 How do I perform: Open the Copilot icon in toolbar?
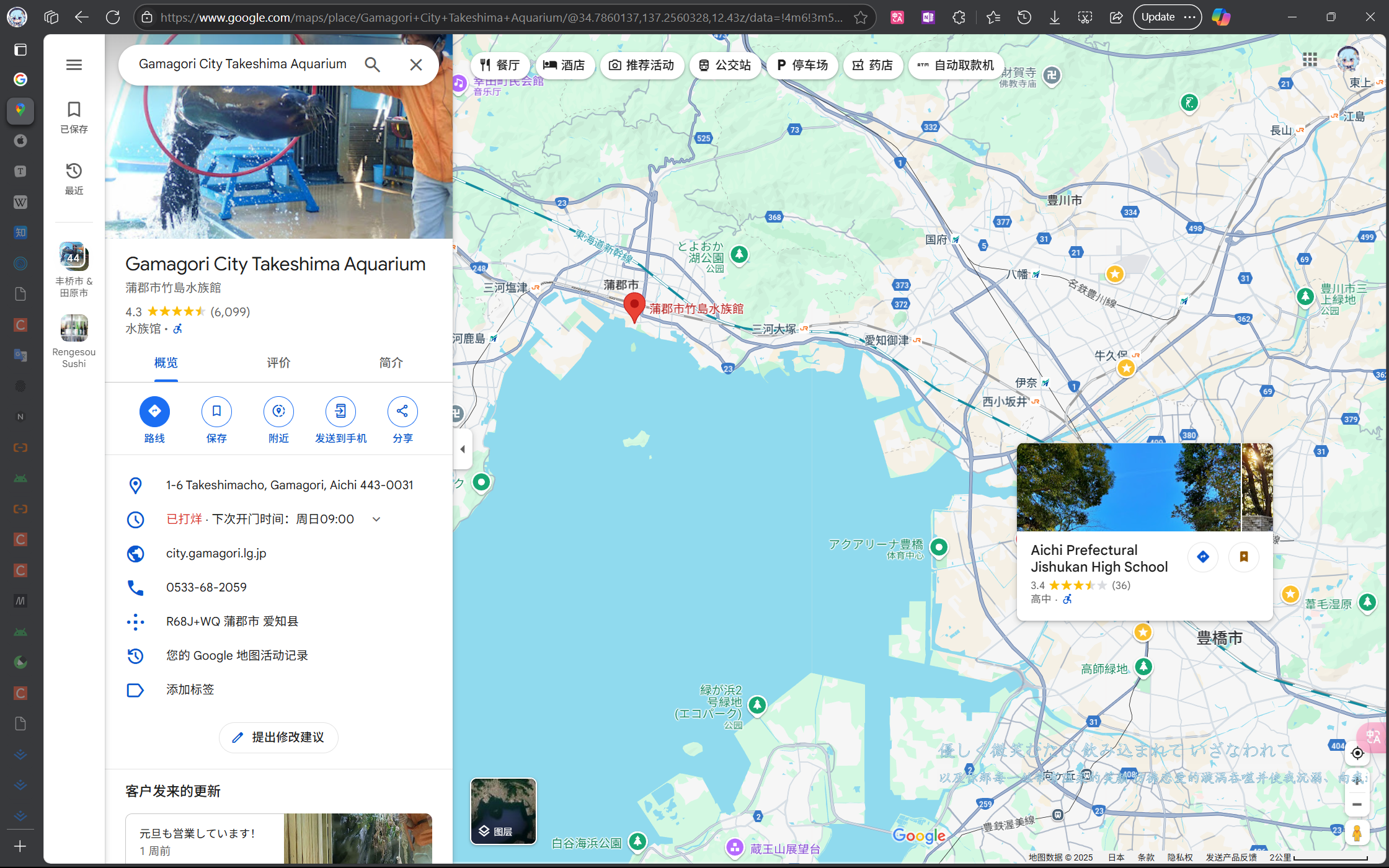point(1221,17)
